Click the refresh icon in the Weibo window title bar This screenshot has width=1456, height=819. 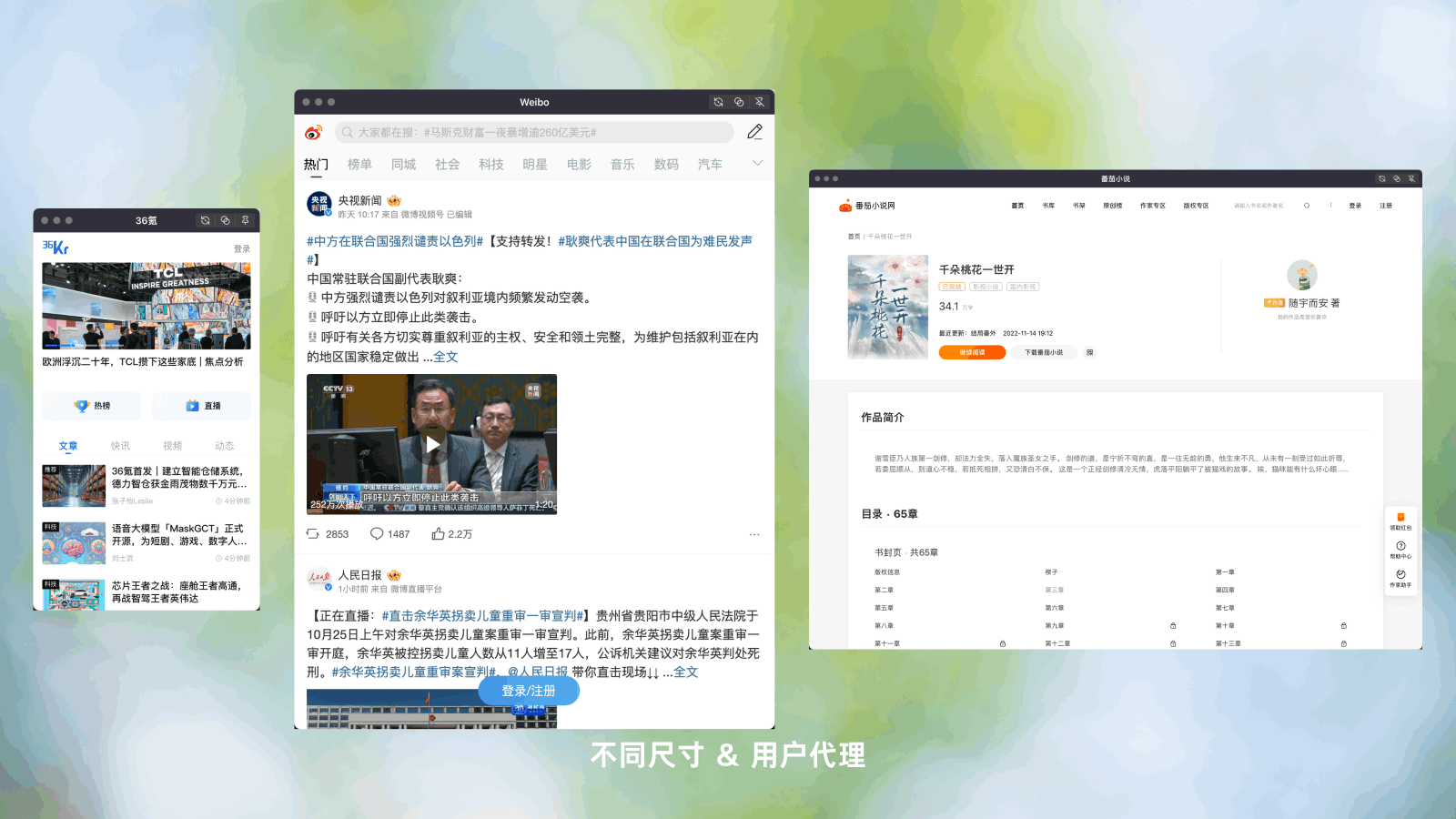pyautogui.click(x=718, y=102)
